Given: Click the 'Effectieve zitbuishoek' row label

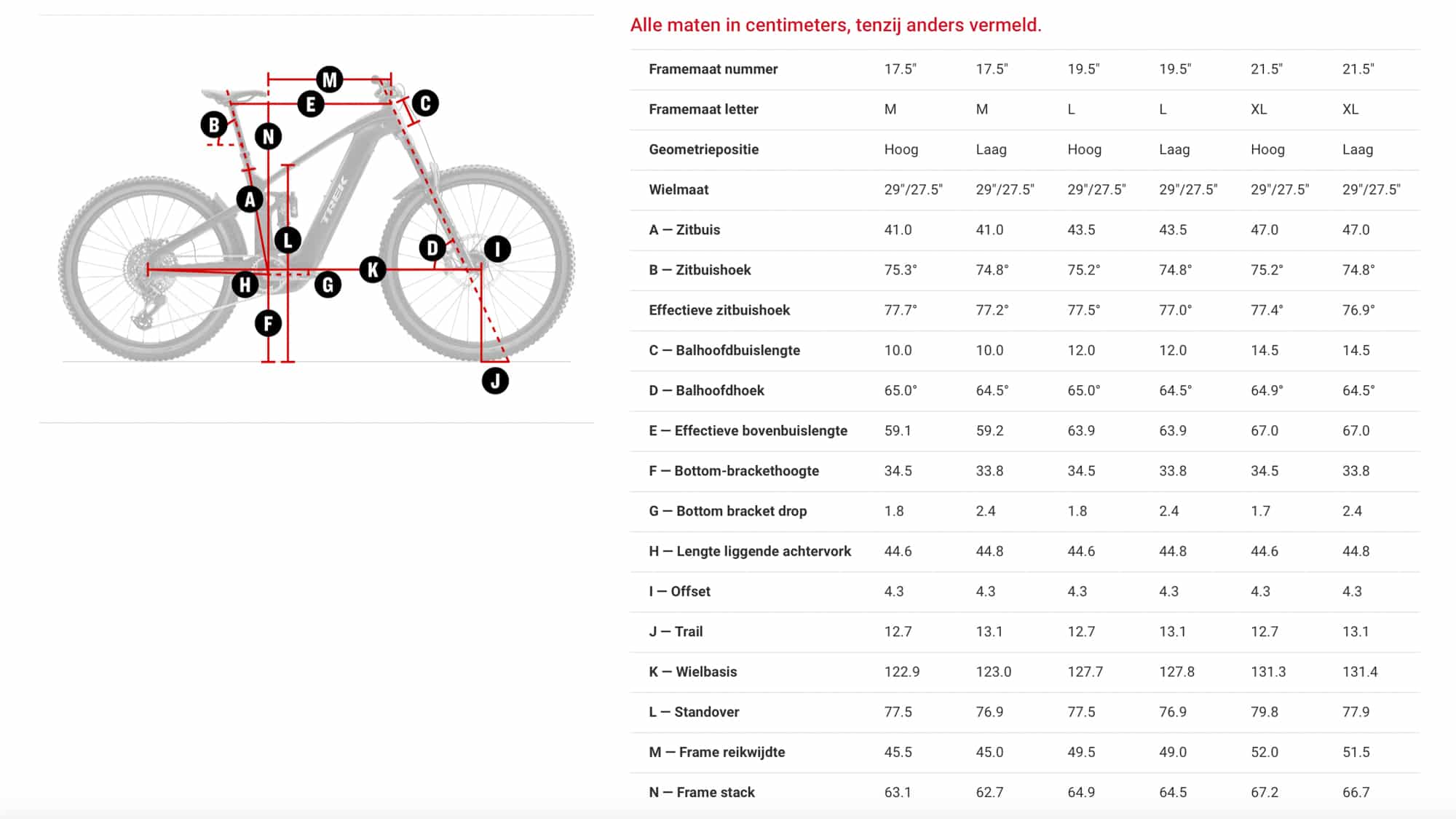Looking at the screenshot, I should click(x=719, y=310).
